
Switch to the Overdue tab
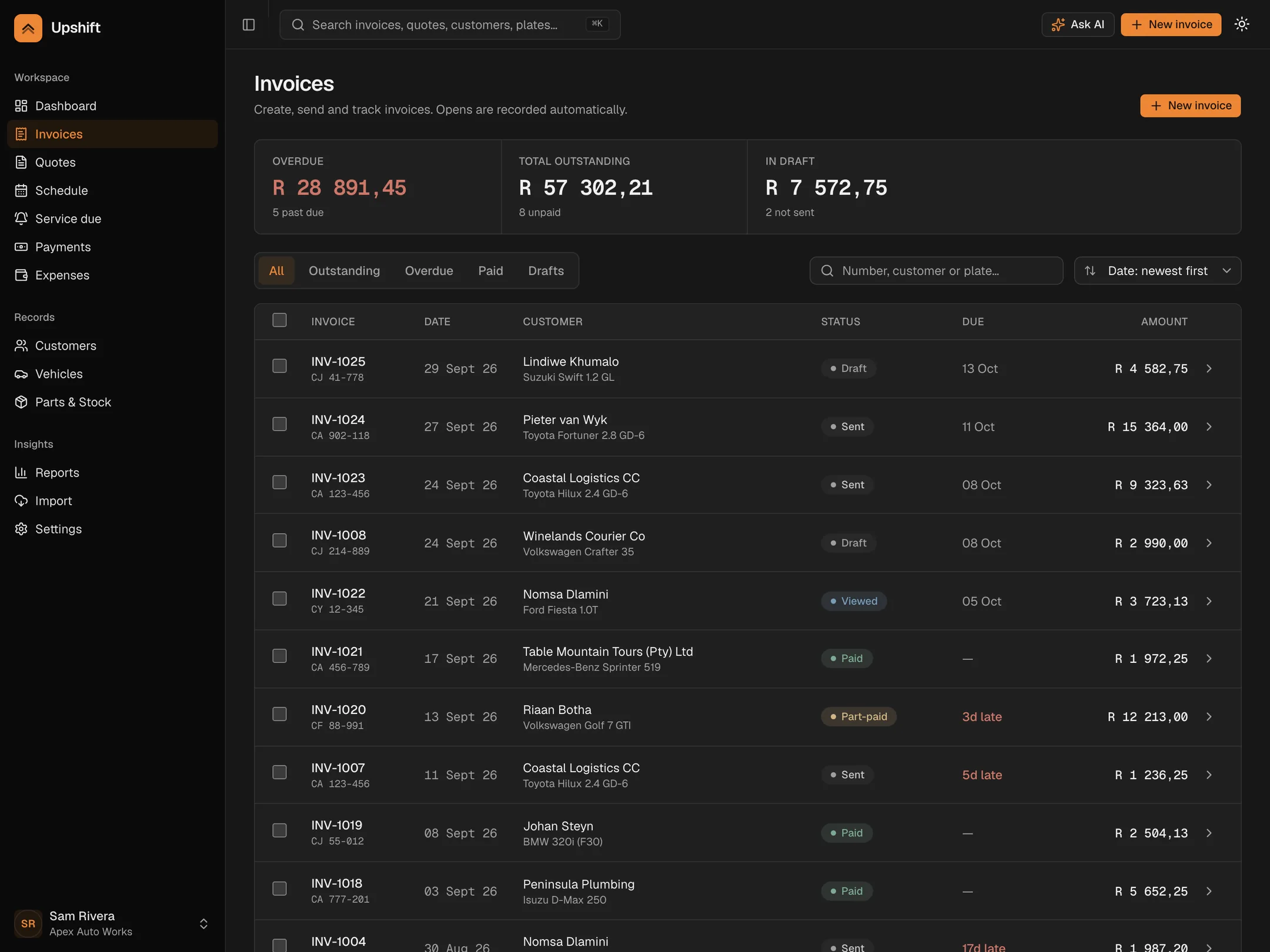[x=429, y=270]
